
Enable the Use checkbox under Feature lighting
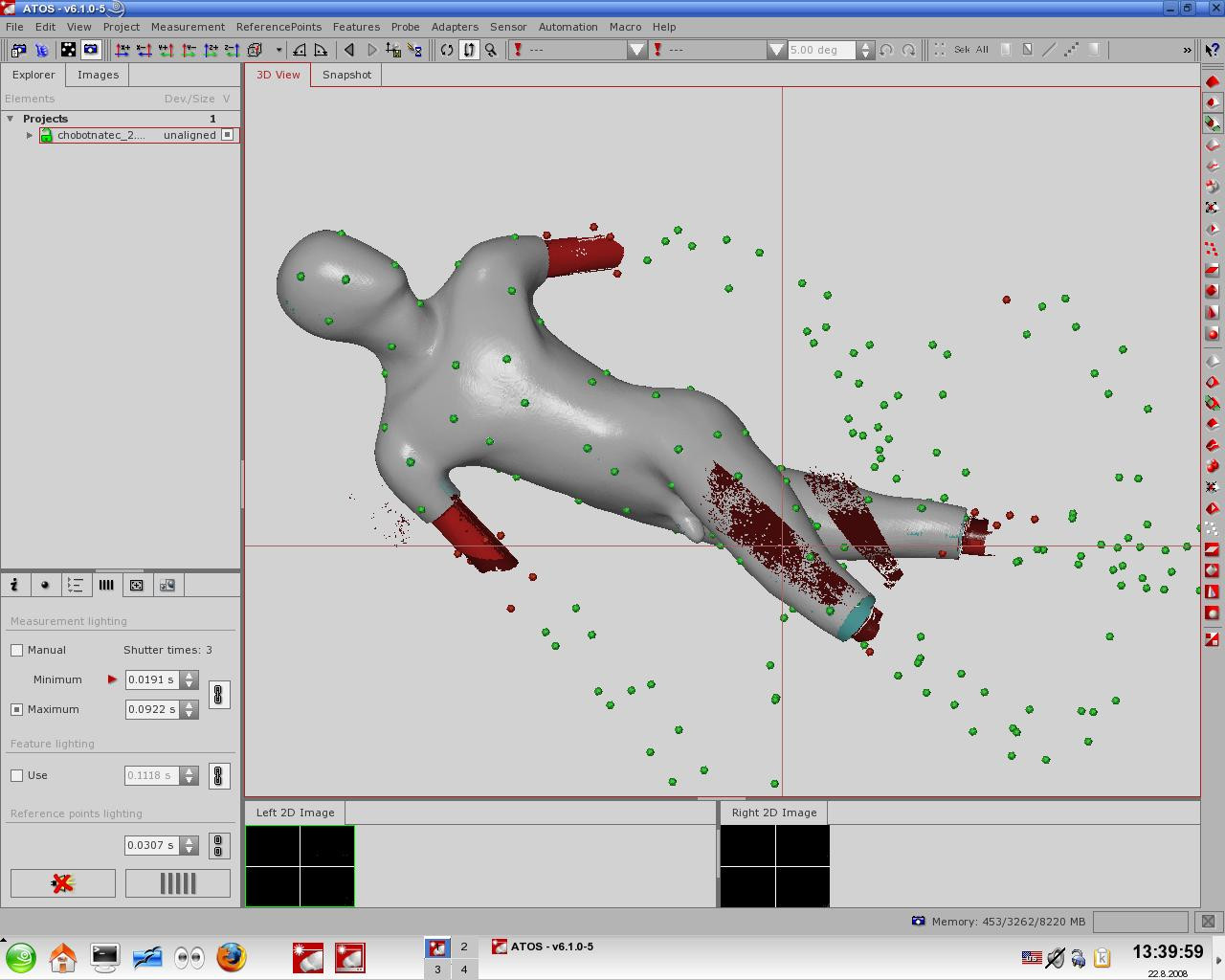click(x=16, y=775)
